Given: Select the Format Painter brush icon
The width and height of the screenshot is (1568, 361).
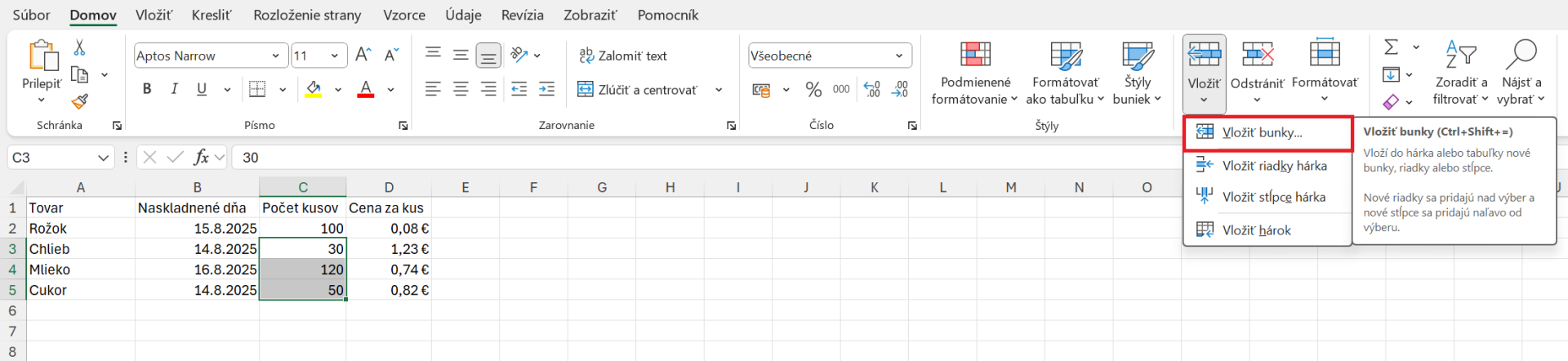Looking at the screenshot, I should point(79,101).
